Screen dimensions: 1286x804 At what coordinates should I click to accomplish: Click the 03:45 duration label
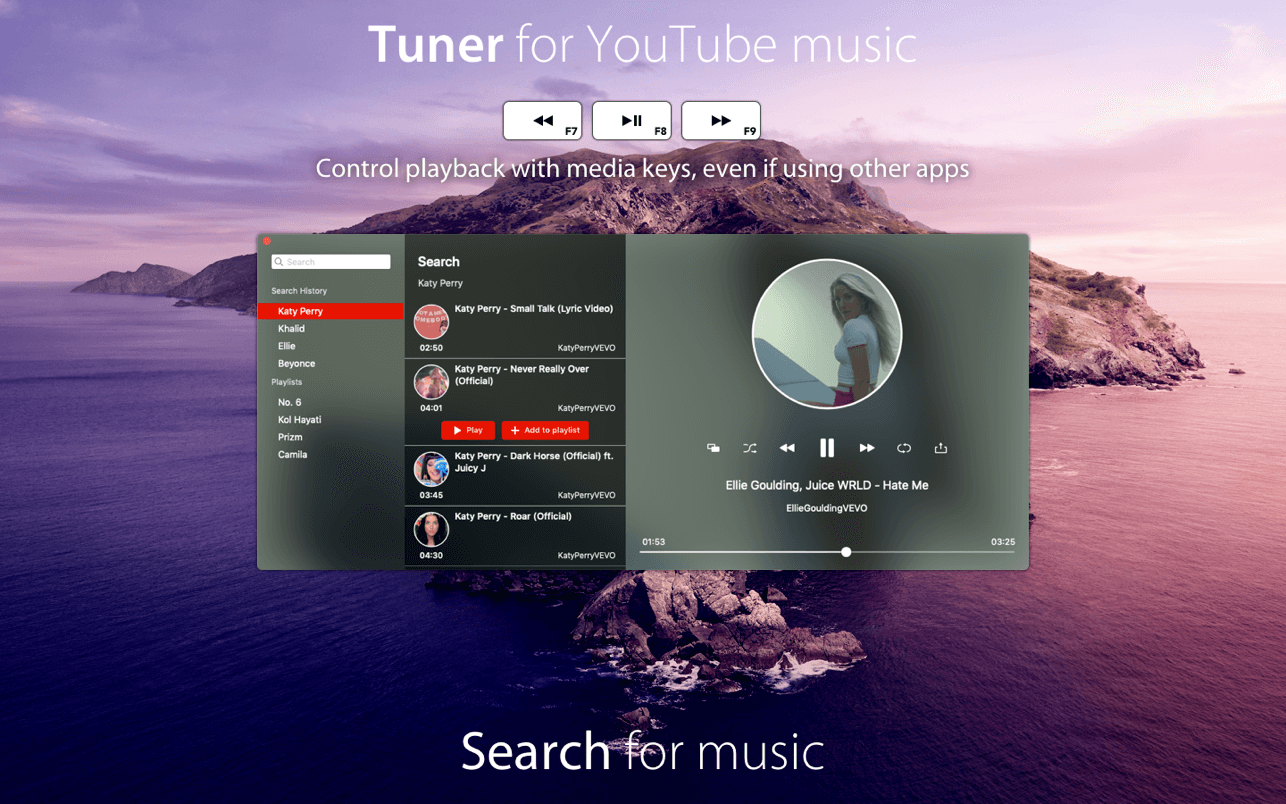pos(431,495)
